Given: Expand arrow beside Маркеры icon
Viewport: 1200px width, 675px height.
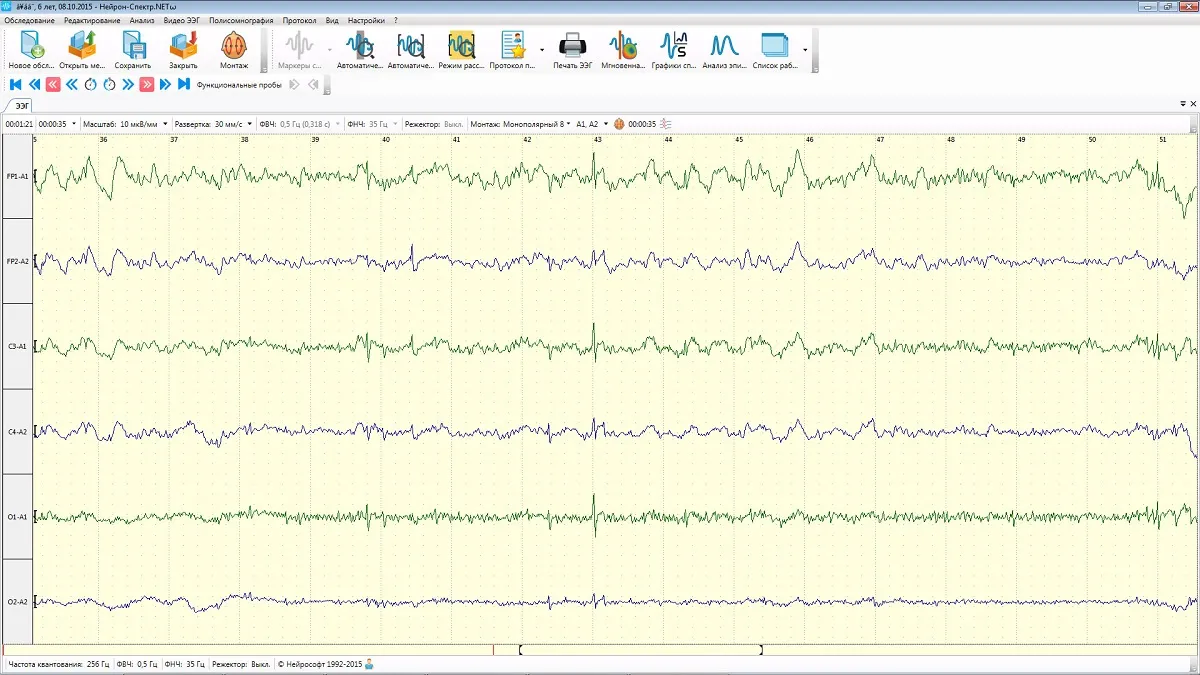Looking at the screenshot, I should [x=329, y=50].
